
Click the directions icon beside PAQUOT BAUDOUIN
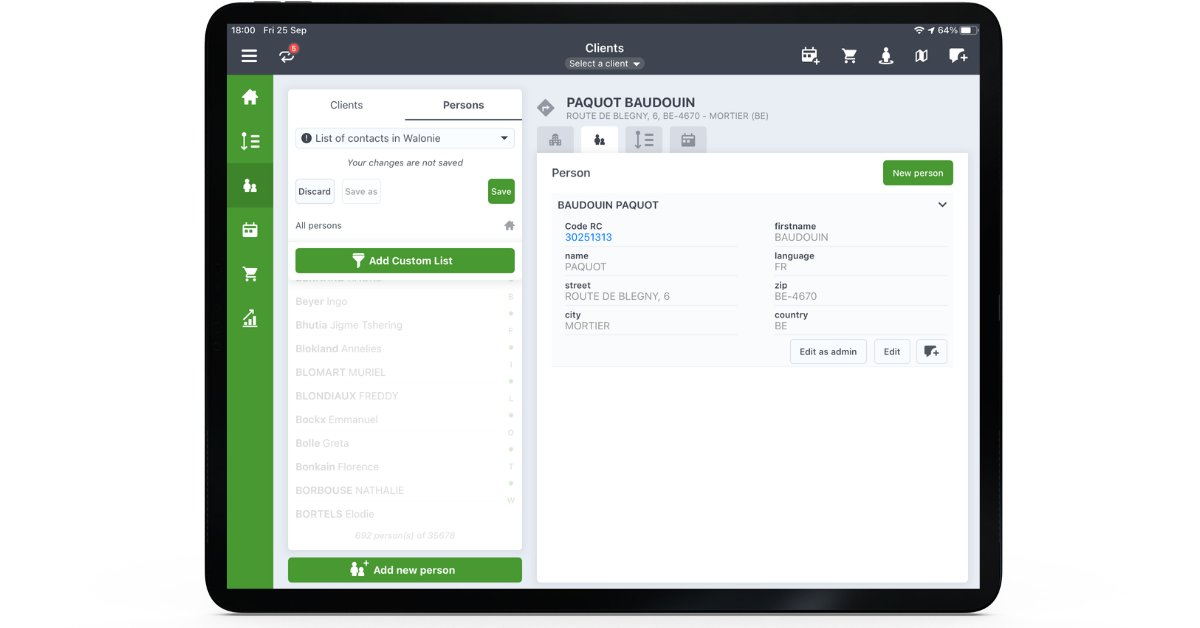coord(546,108)
